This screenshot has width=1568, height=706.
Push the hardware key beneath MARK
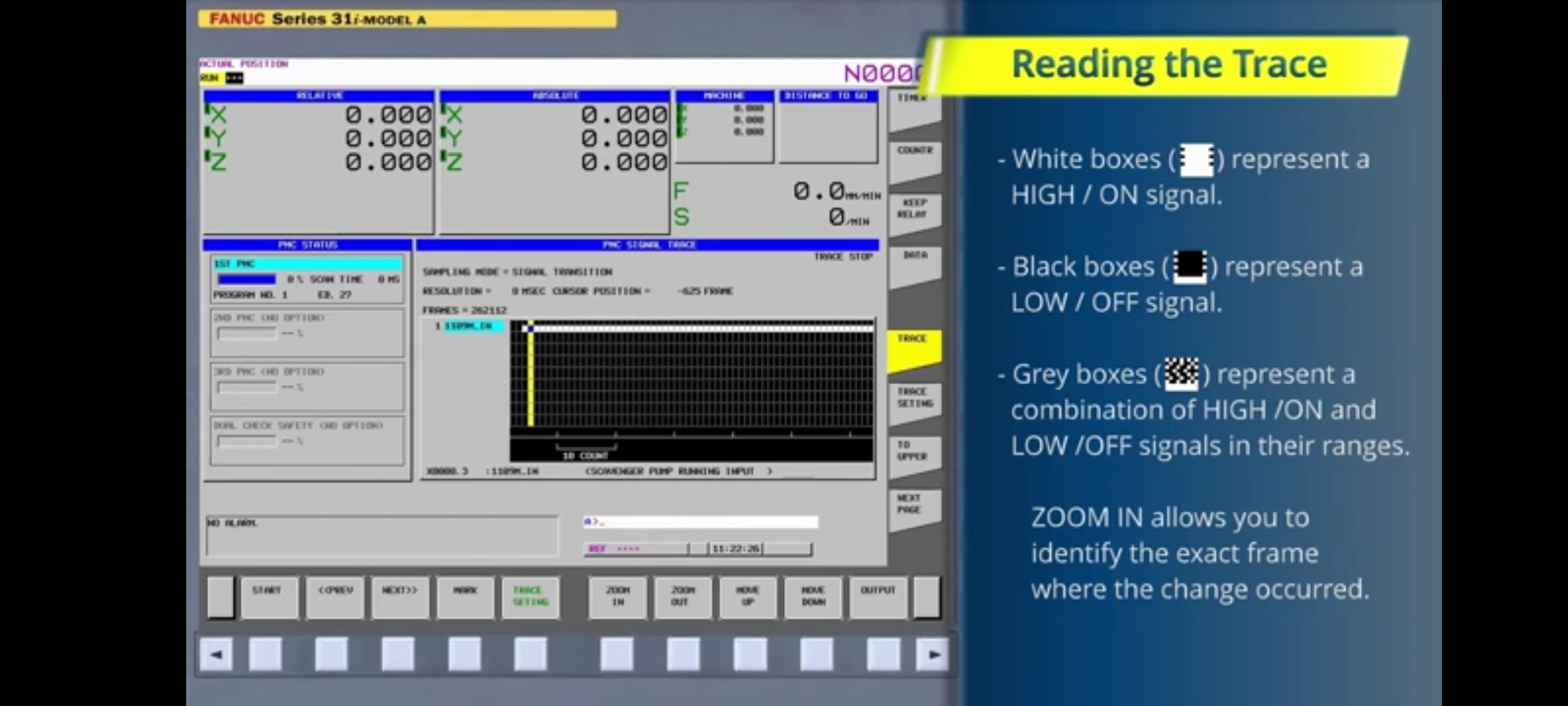[465, 654]
